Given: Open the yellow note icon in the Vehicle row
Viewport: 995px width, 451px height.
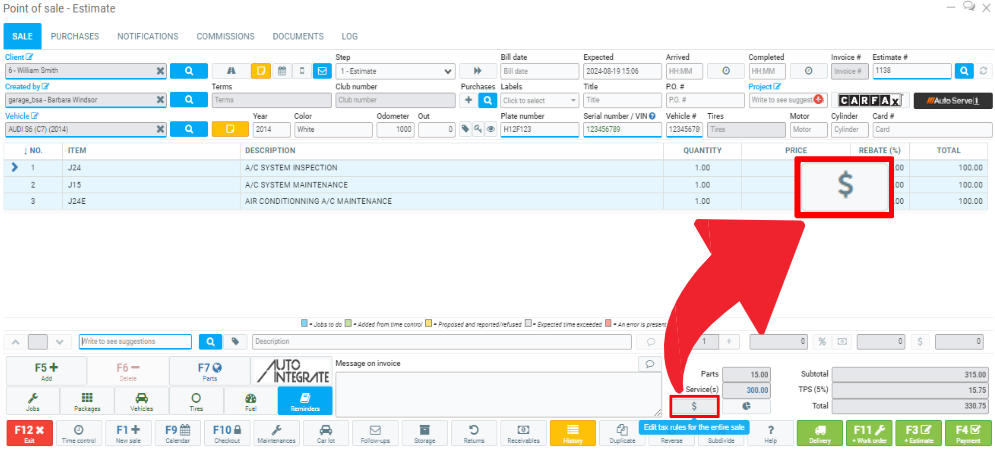Looking at the screenshot, I should click(x=227, y=129).
